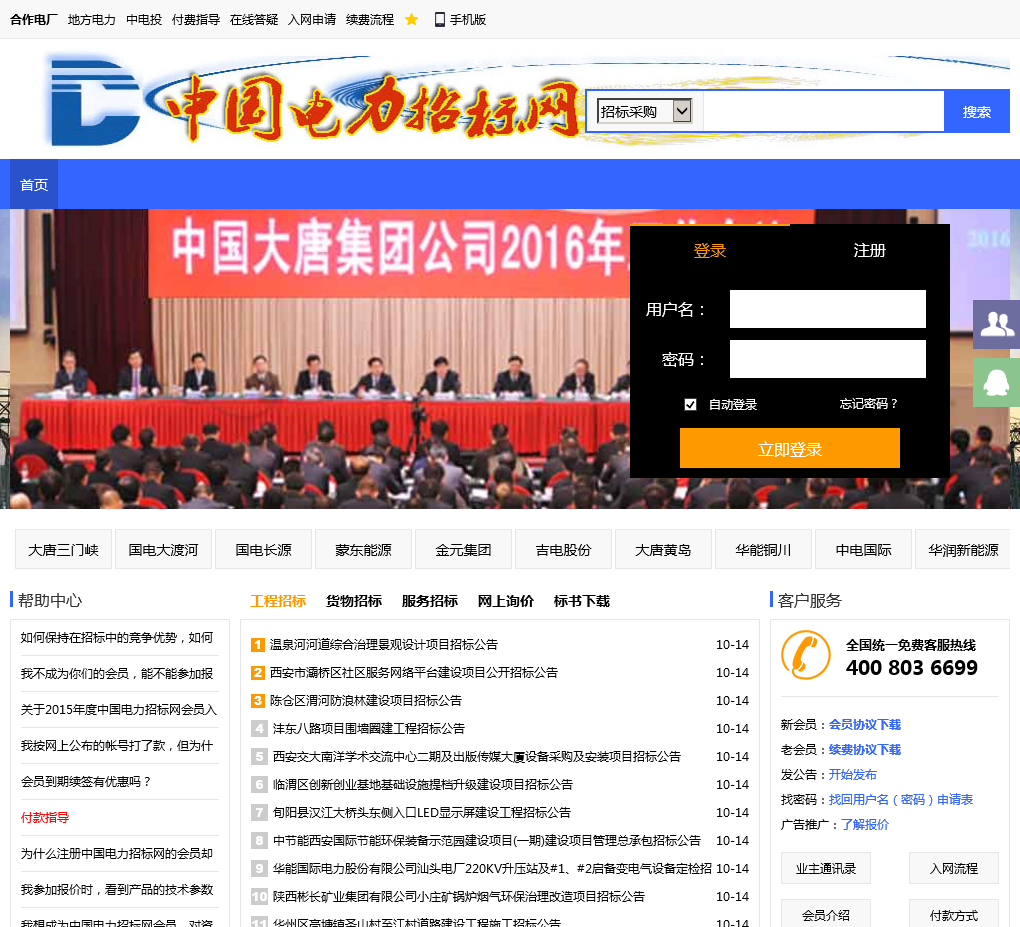Open 温泉河河道综合治理景观设计项目招标公告
The height and width of the screenshot is (927, 1020).
tap(384, 644)
